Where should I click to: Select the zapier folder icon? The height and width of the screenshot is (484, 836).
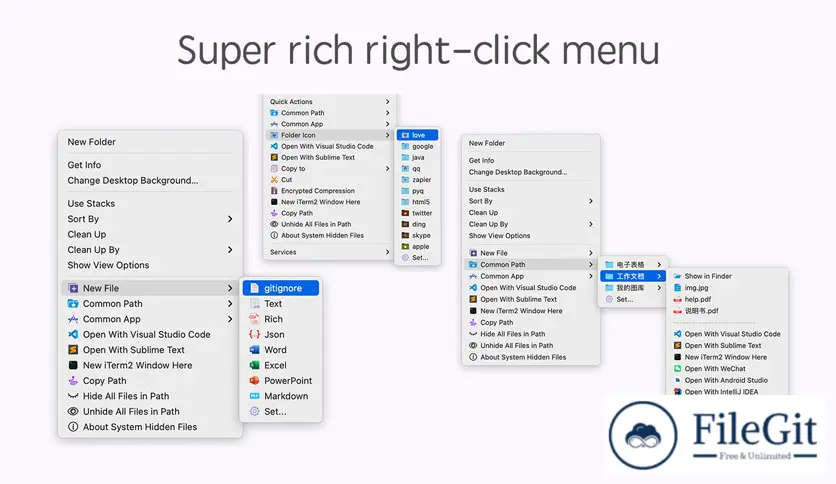(x=417, y=180)
